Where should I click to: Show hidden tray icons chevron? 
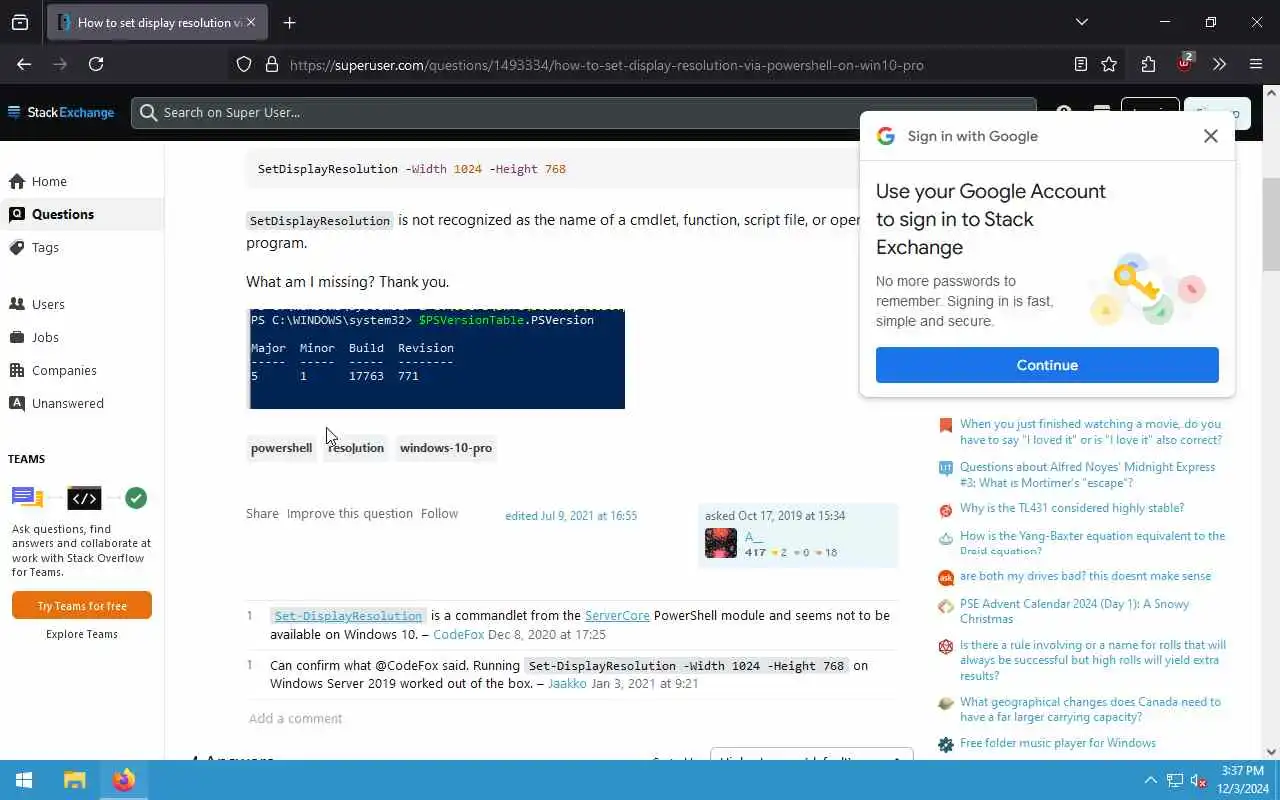click(1150, 780)
